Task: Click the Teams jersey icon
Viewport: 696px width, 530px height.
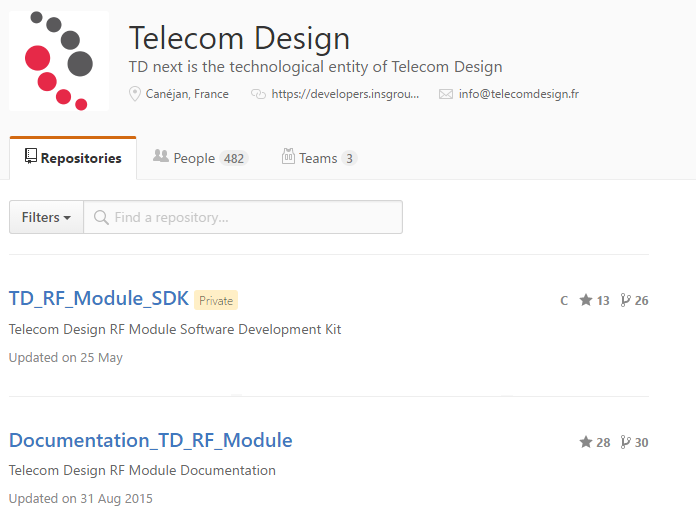Action: 288,156
